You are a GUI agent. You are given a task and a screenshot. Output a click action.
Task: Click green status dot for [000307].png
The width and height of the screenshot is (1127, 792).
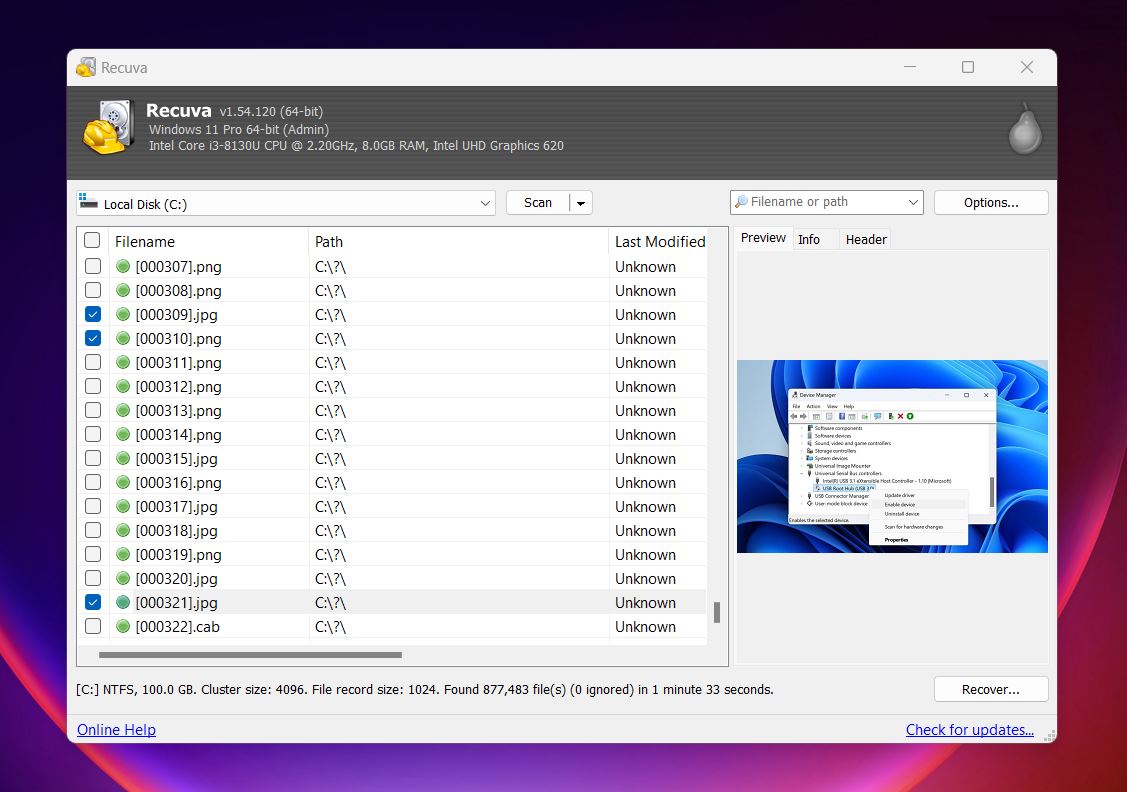pyautogui.click(x=123, y=267)
